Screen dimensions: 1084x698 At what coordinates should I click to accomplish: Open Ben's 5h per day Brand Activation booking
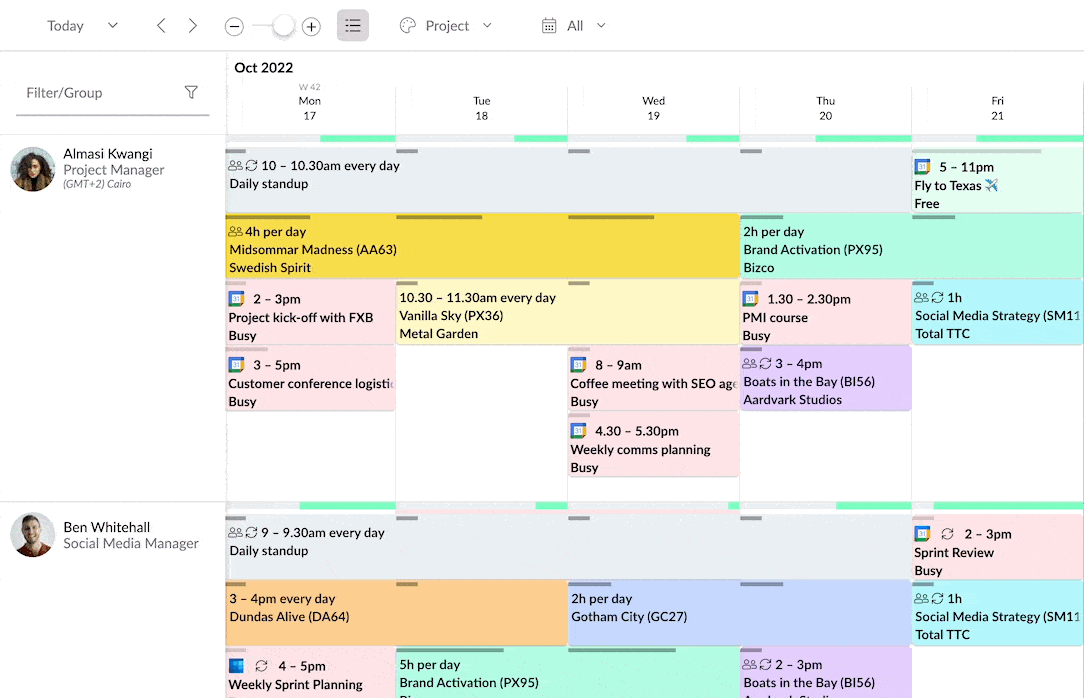point(567,672)
